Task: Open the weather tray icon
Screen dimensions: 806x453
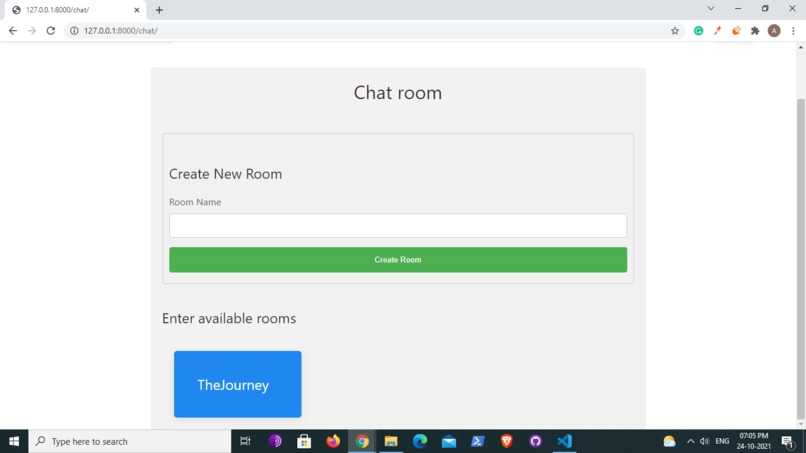Action: point(669,441)
